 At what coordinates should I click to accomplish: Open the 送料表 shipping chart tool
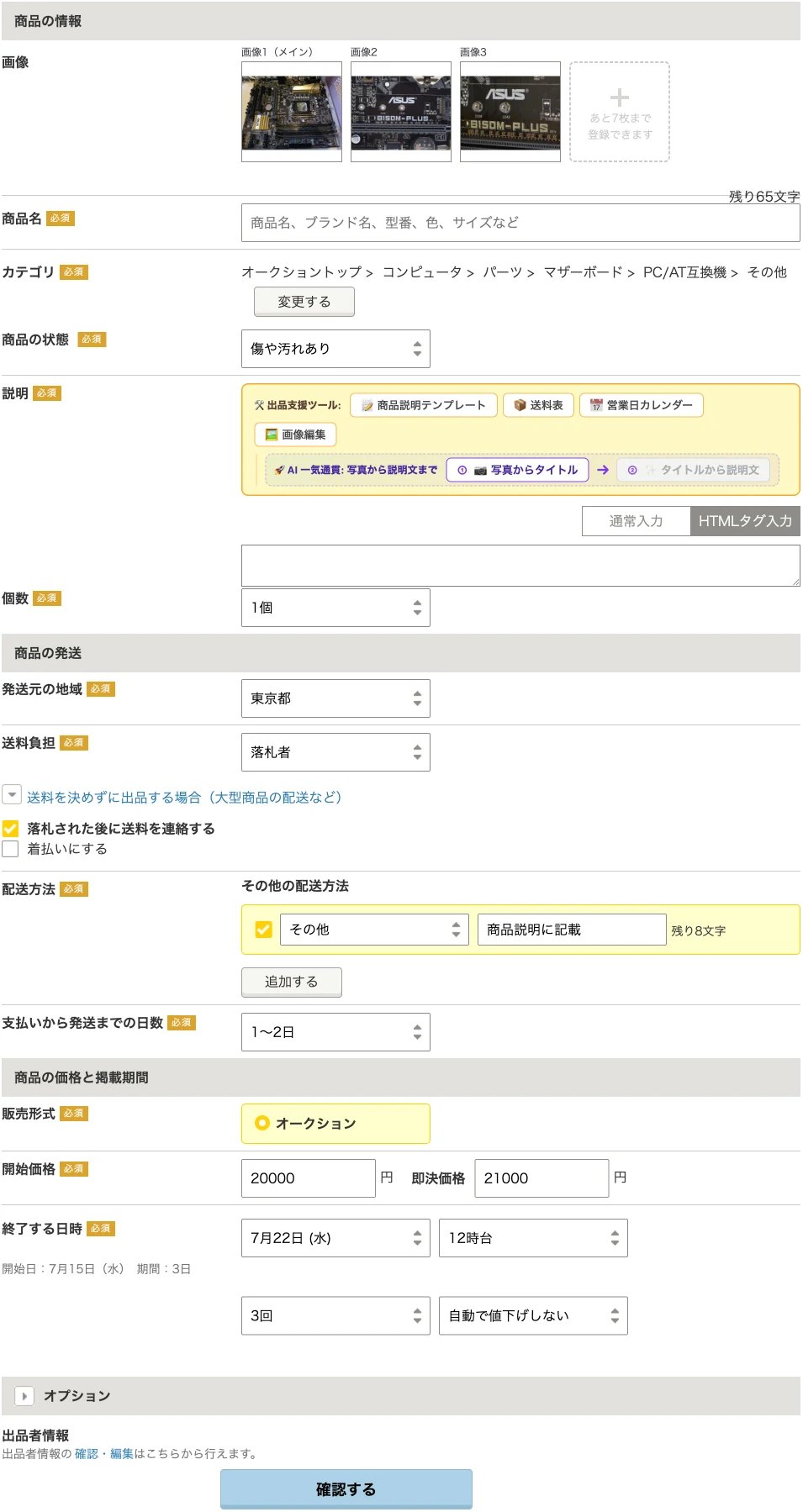click(538, 405)
